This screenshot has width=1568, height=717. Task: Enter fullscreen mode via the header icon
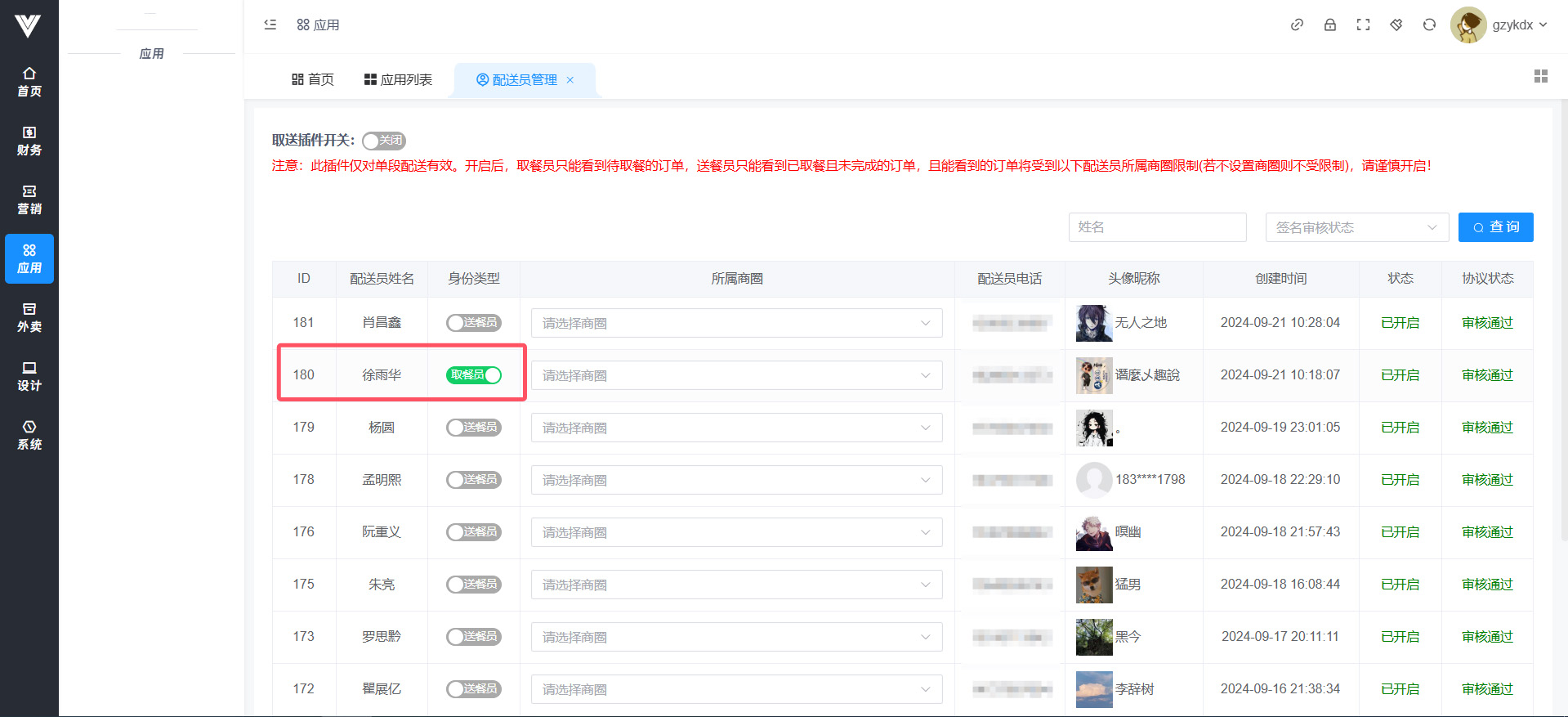click(1363, 25)
